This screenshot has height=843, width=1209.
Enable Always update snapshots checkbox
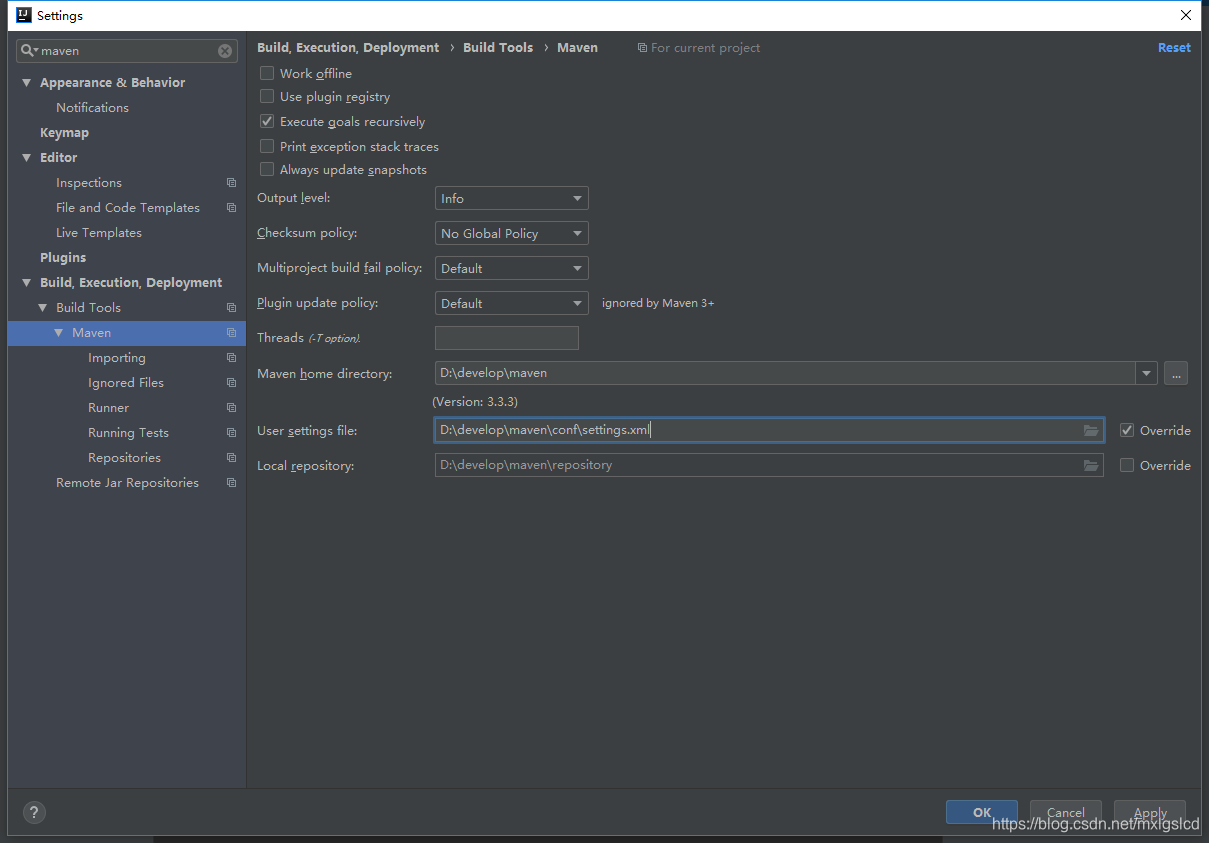[267, 170]
